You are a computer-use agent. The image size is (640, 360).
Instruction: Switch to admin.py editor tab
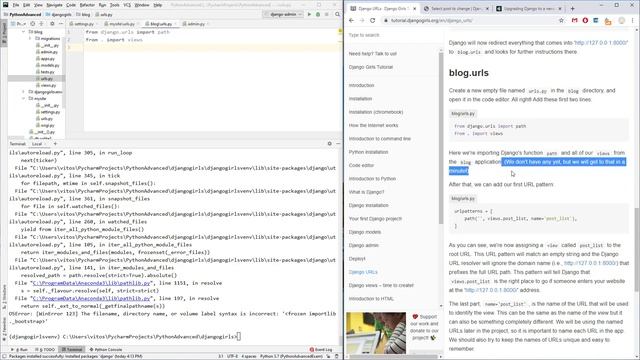196,24
